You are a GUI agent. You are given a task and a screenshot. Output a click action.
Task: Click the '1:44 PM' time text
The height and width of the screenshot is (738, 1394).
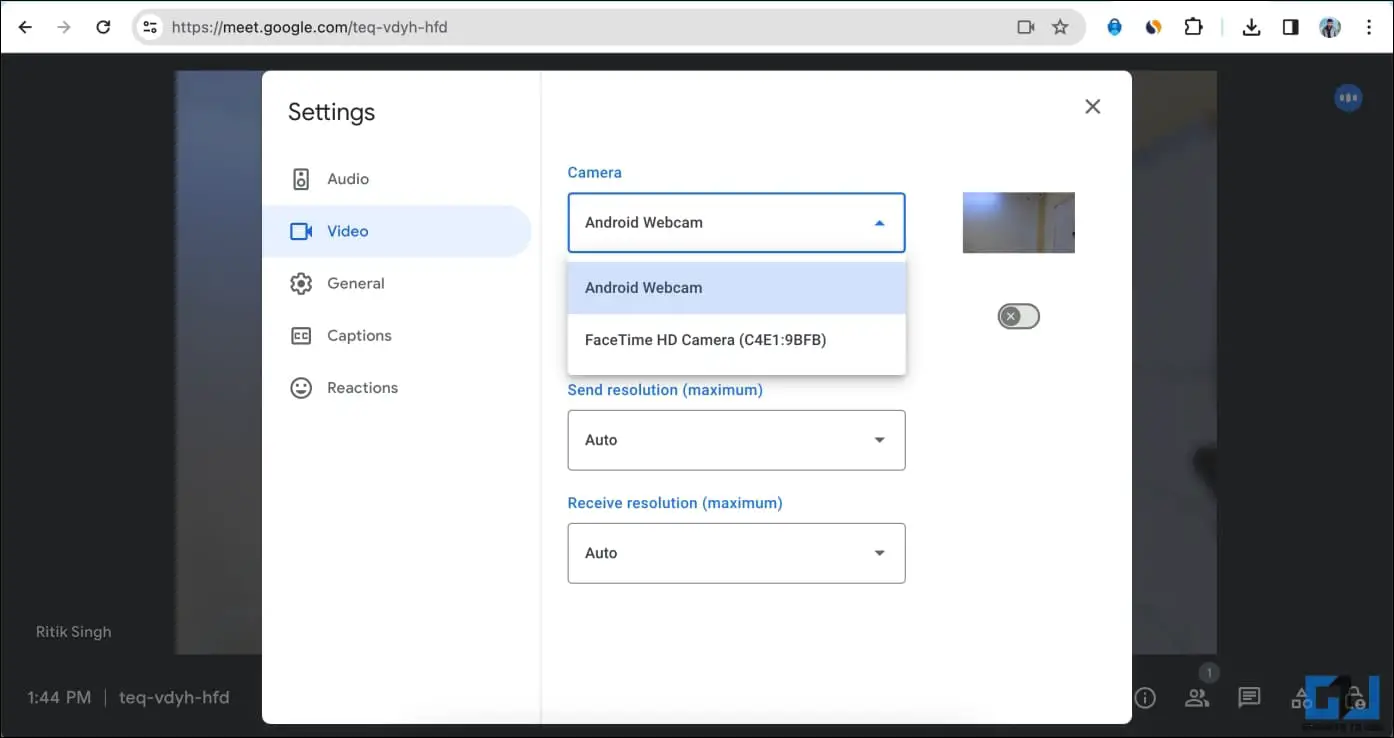[x=59, y=697]
